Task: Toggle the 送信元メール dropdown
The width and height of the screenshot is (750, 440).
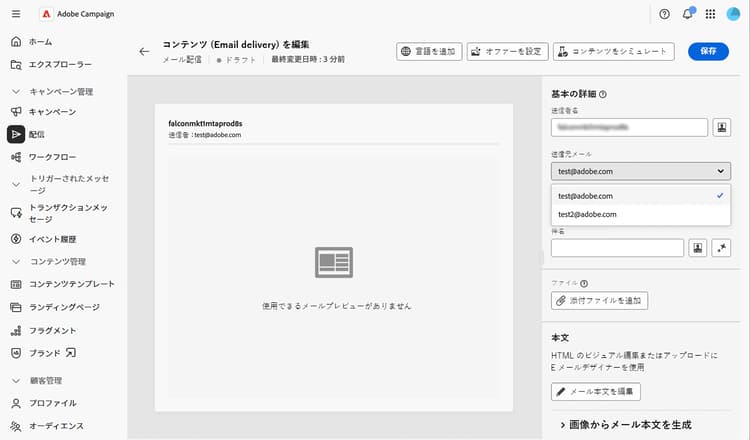Action: 640,171
